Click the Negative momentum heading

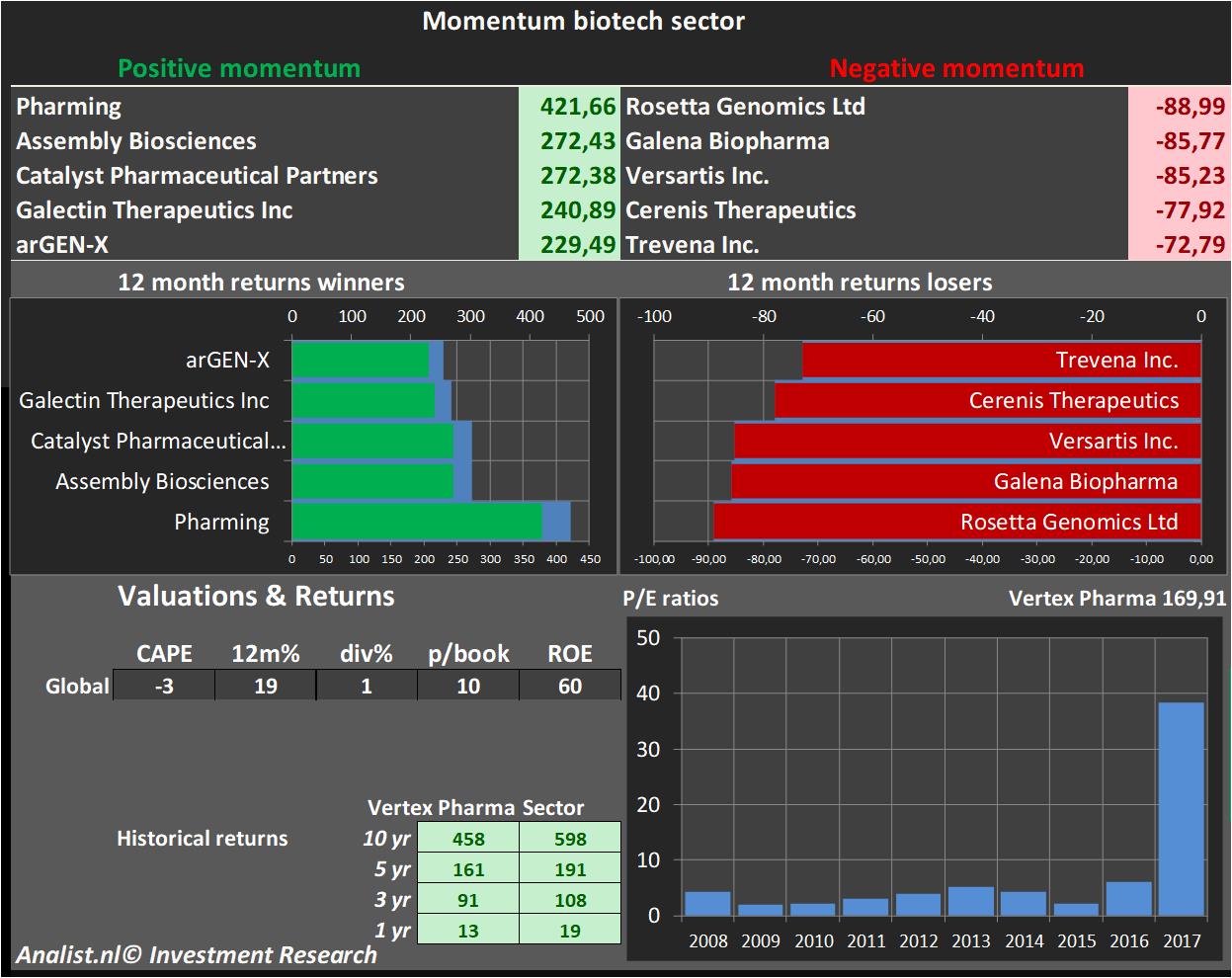[x=956, y=68]
